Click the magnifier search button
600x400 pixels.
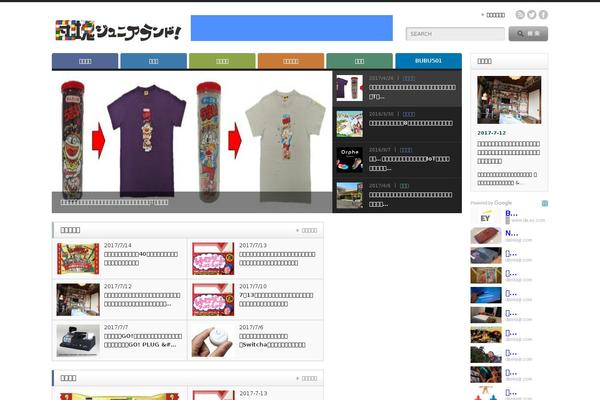[x=528, y=34]
